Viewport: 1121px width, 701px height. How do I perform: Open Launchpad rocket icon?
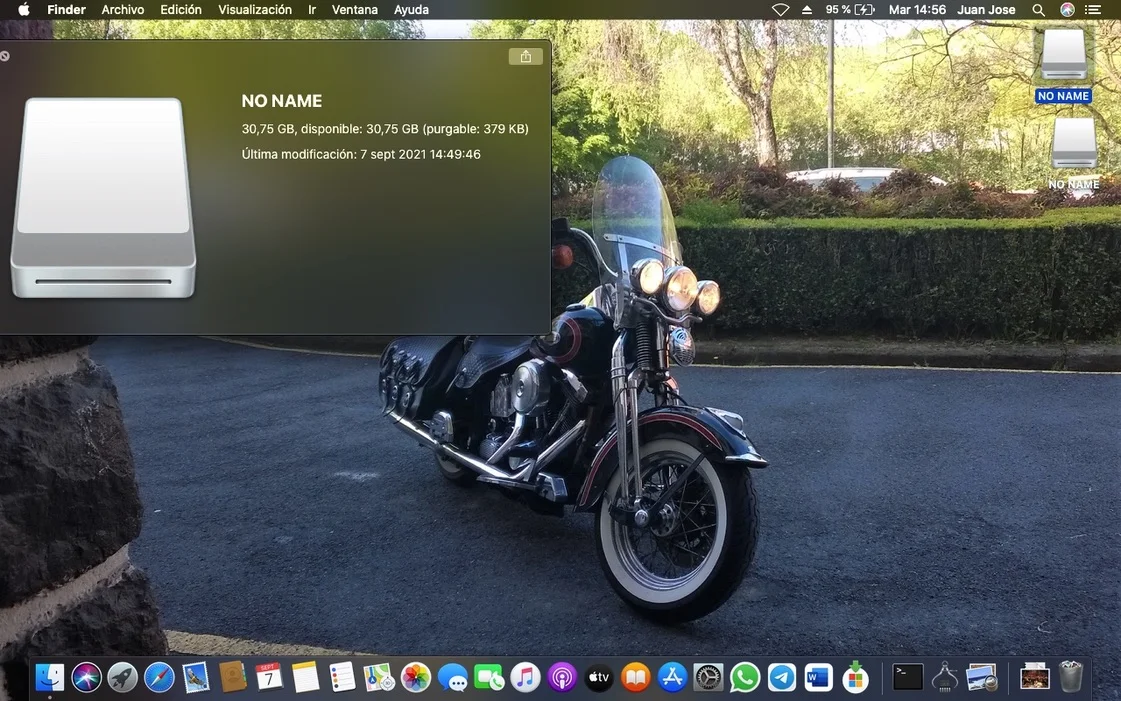pos(123,677)
